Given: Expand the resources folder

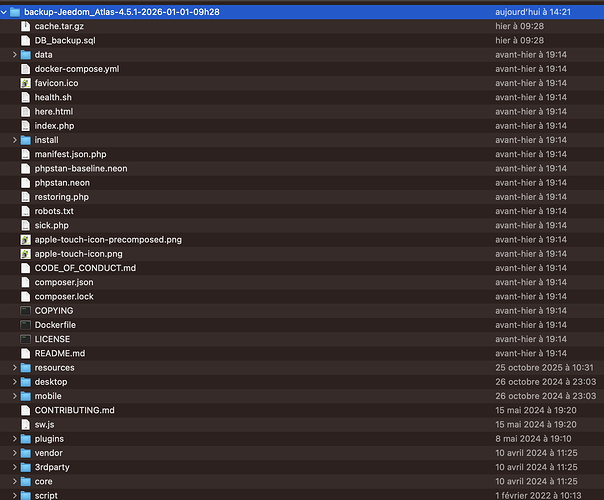Looking at the screenshot, I should (x=15, y=367).
